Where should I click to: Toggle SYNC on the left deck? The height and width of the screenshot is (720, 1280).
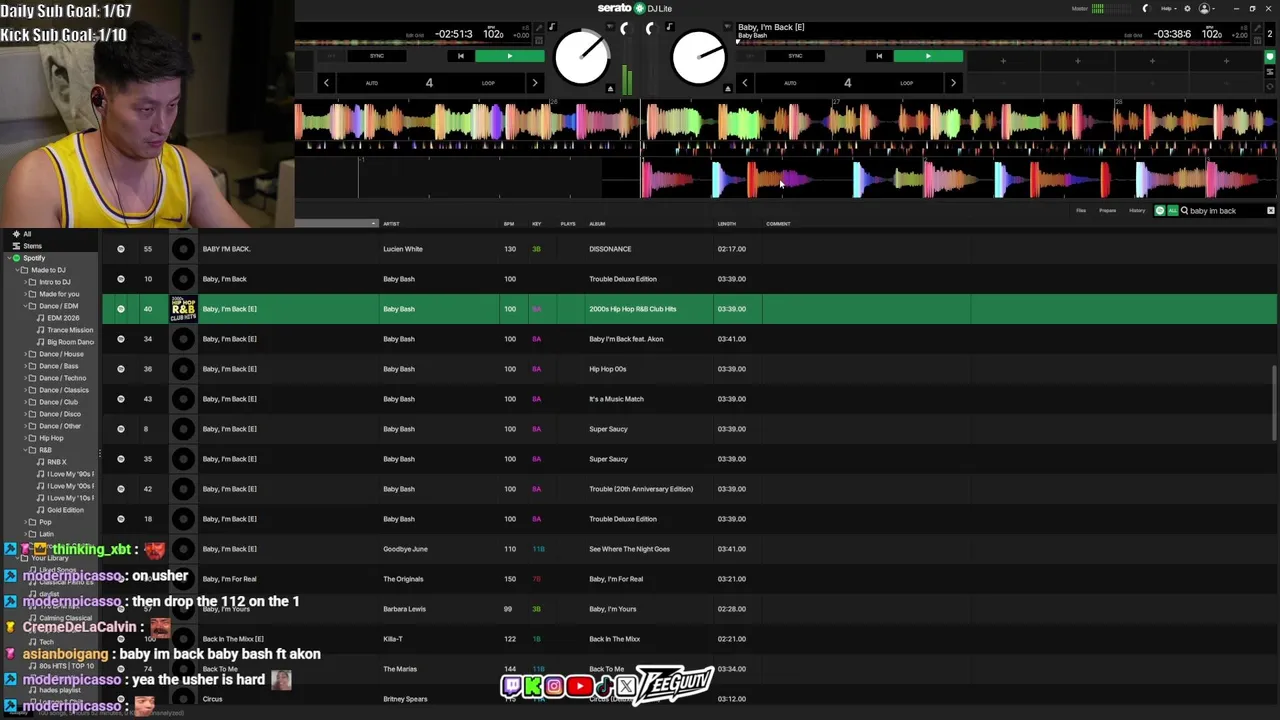pyautogui.click(x=377, y=56)
